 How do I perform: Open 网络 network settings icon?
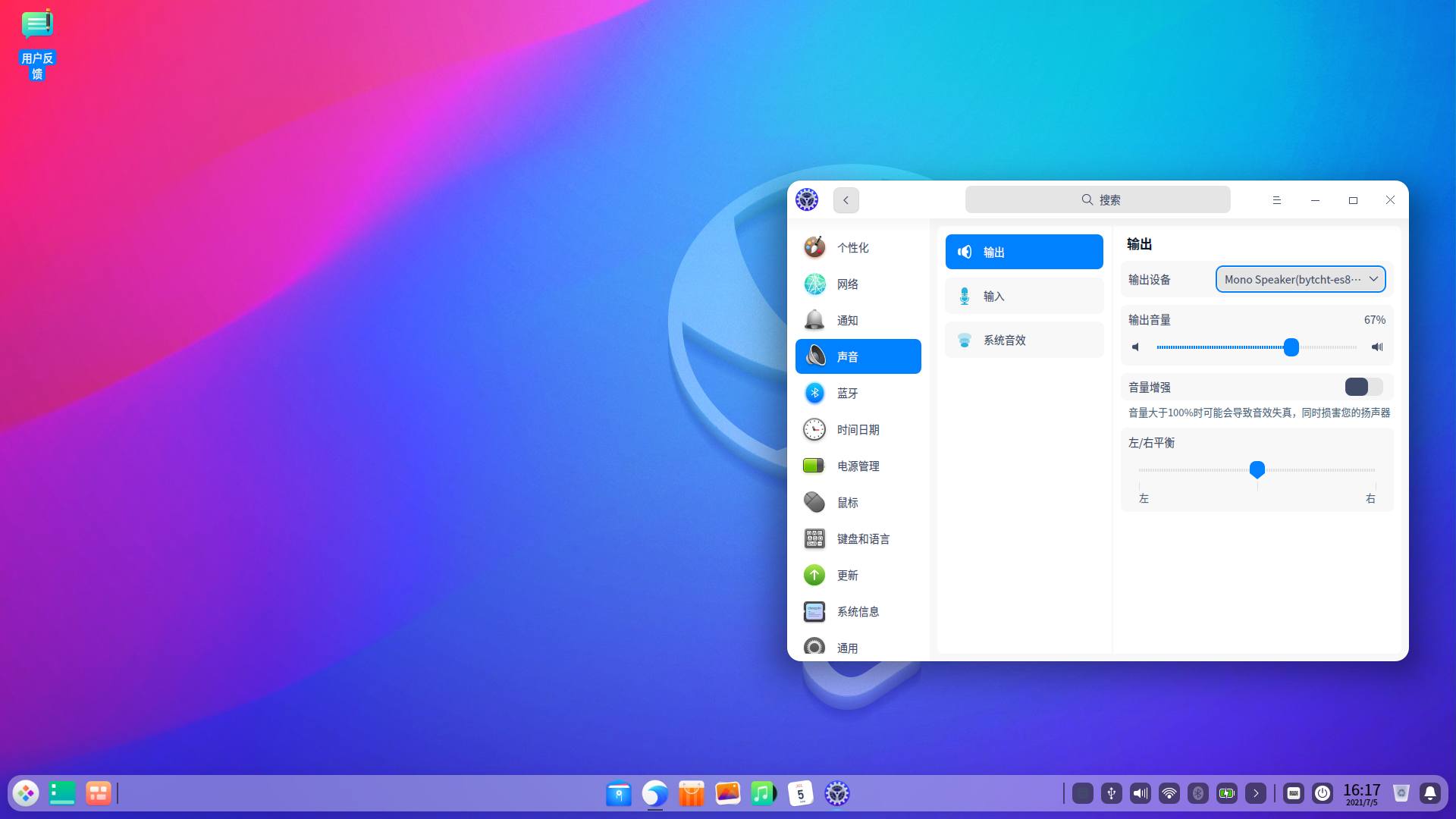tap(814, 284)
